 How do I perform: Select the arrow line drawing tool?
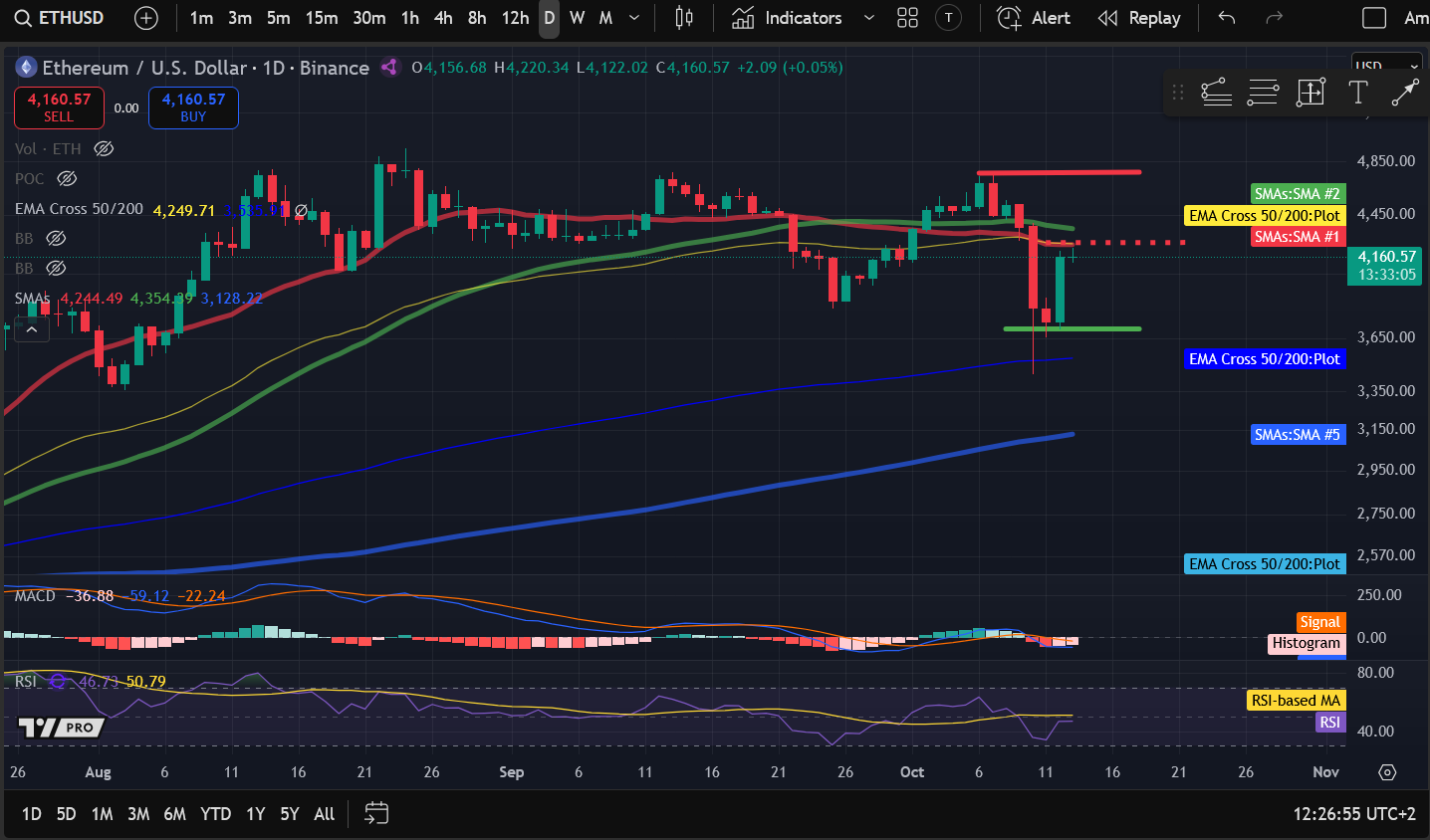pos(1404,93)
